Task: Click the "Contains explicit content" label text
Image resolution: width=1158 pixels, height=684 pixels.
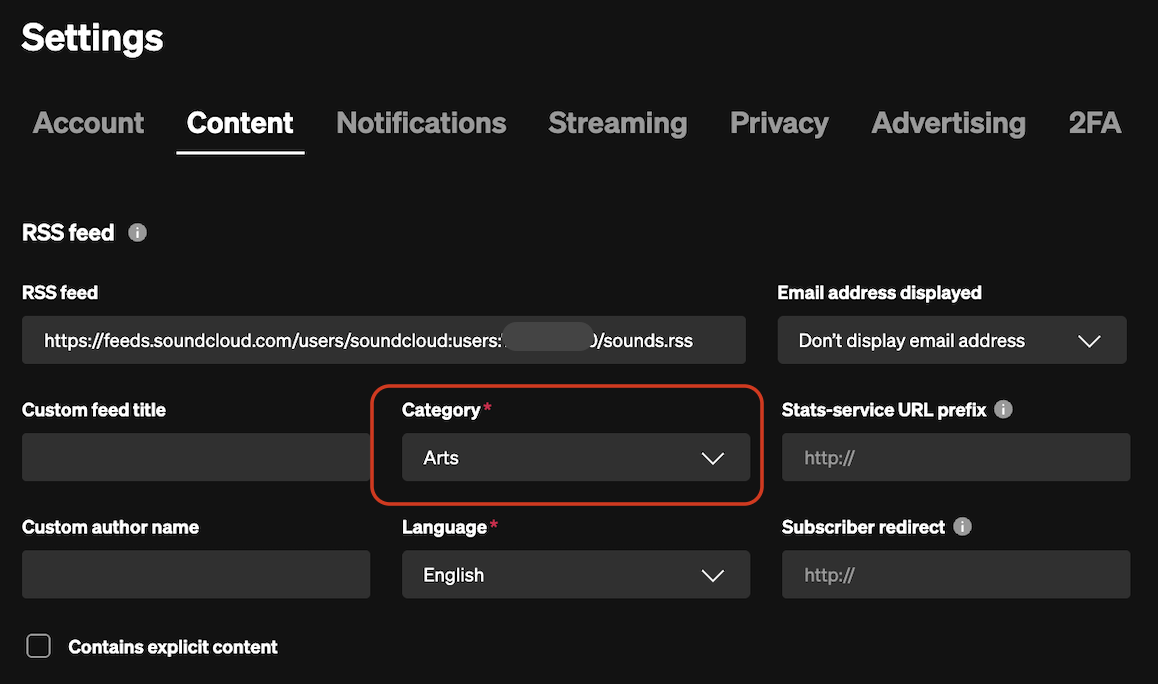Action: [x=173, y=647]
